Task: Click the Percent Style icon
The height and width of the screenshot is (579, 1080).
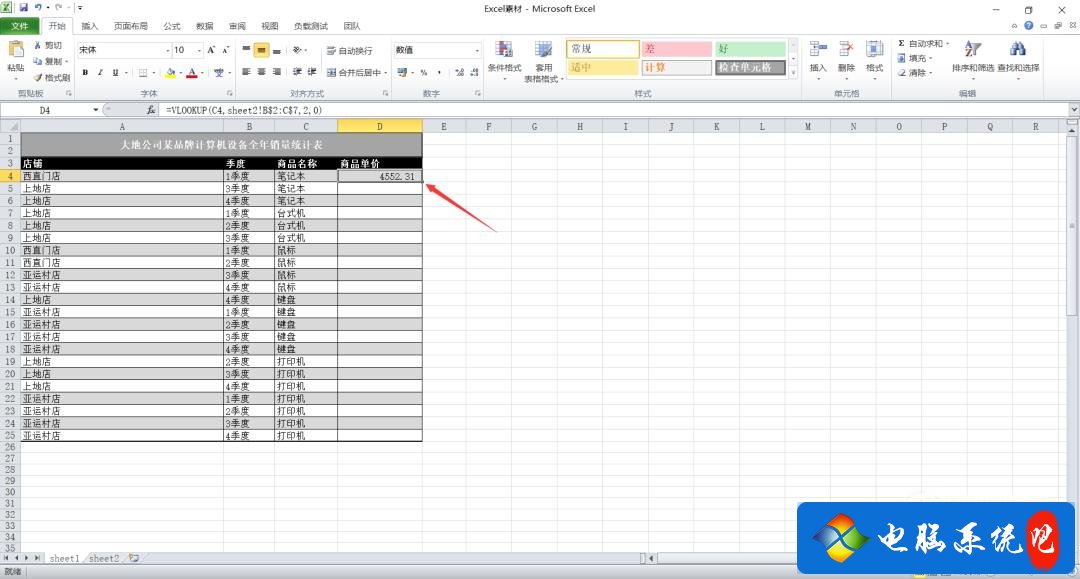Action: (x=424, y=72)
